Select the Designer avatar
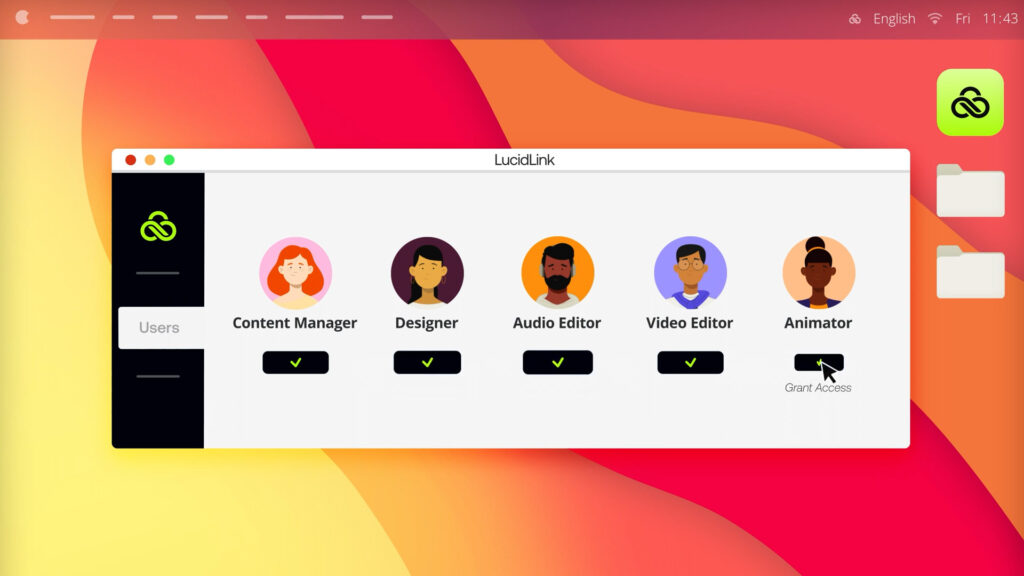Screen dimensions: 1024x576 click(x=427, y=272)
